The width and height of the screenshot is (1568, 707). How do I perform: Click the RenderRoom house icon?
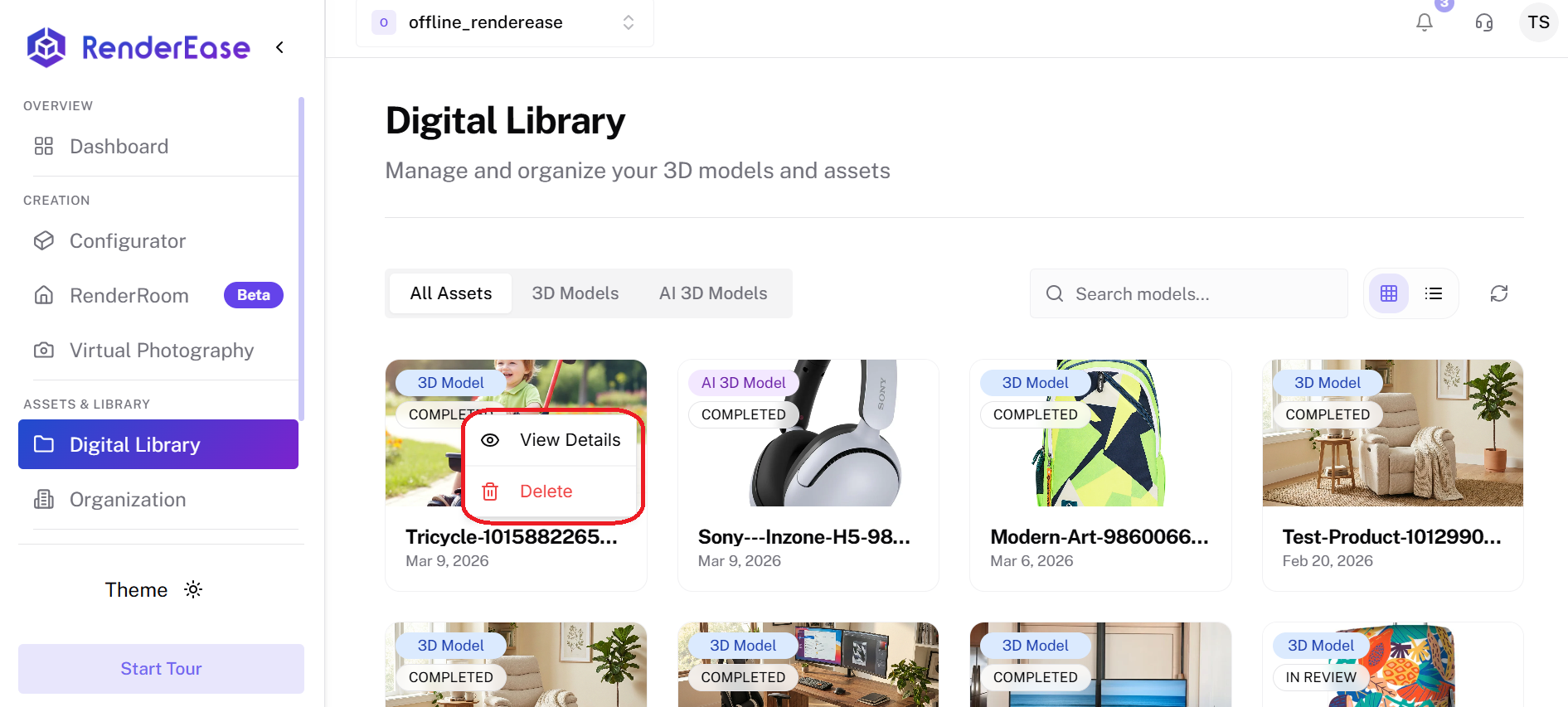(44, 296)
